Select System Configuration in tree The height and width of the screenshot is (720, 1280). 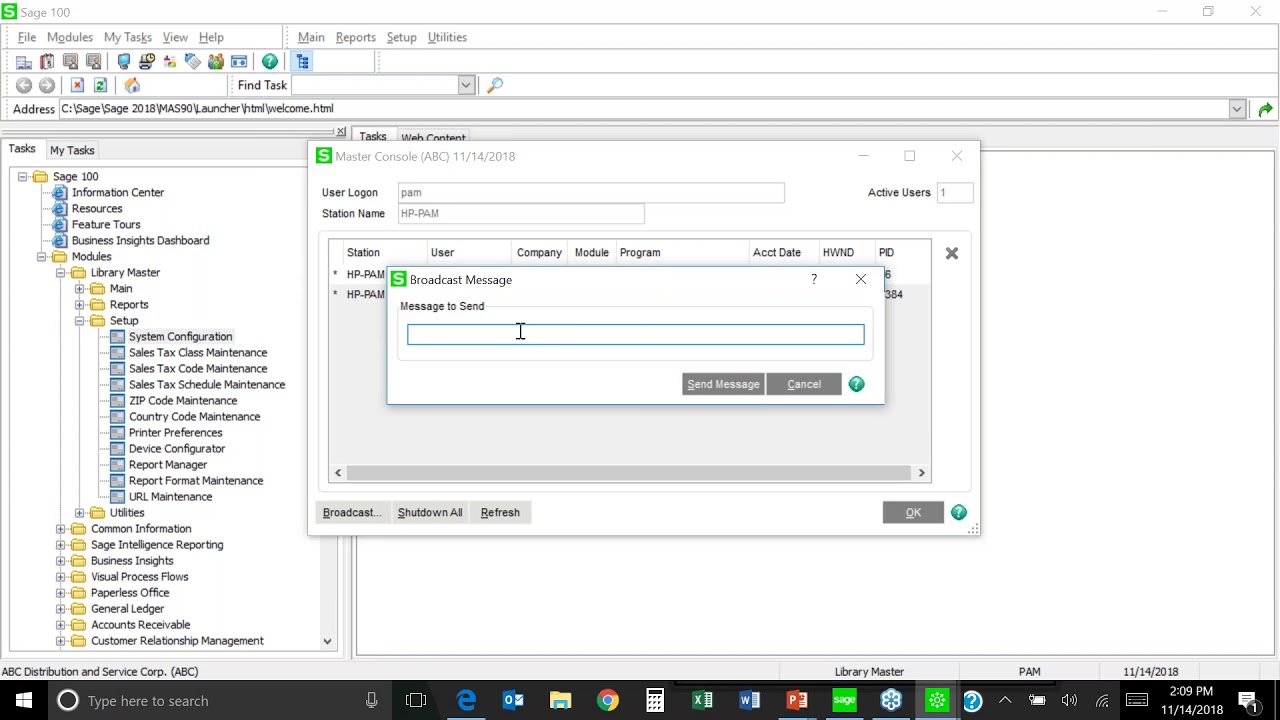(x=180, y=337)
